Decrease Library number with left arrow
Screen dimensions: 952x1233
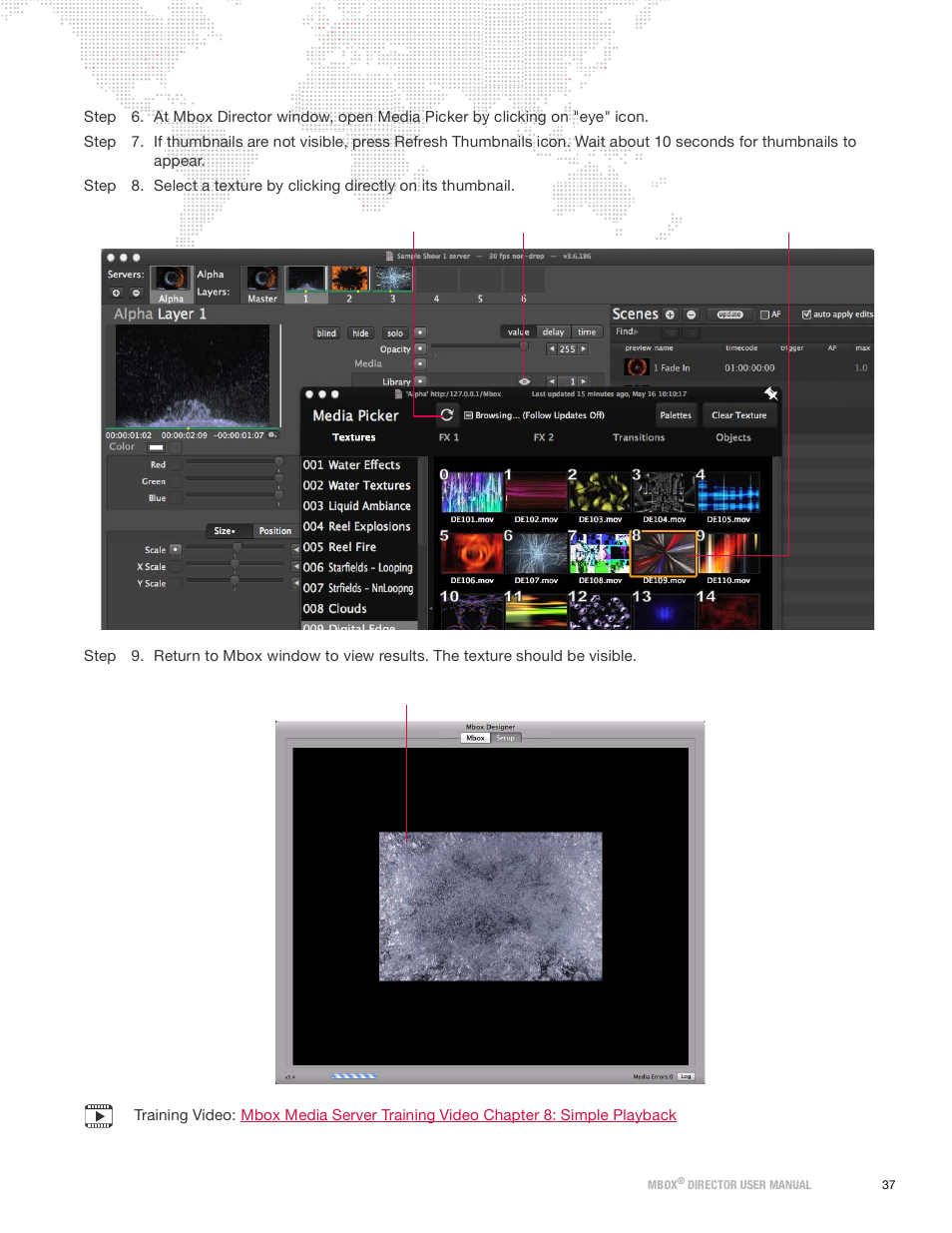point(552,381)
